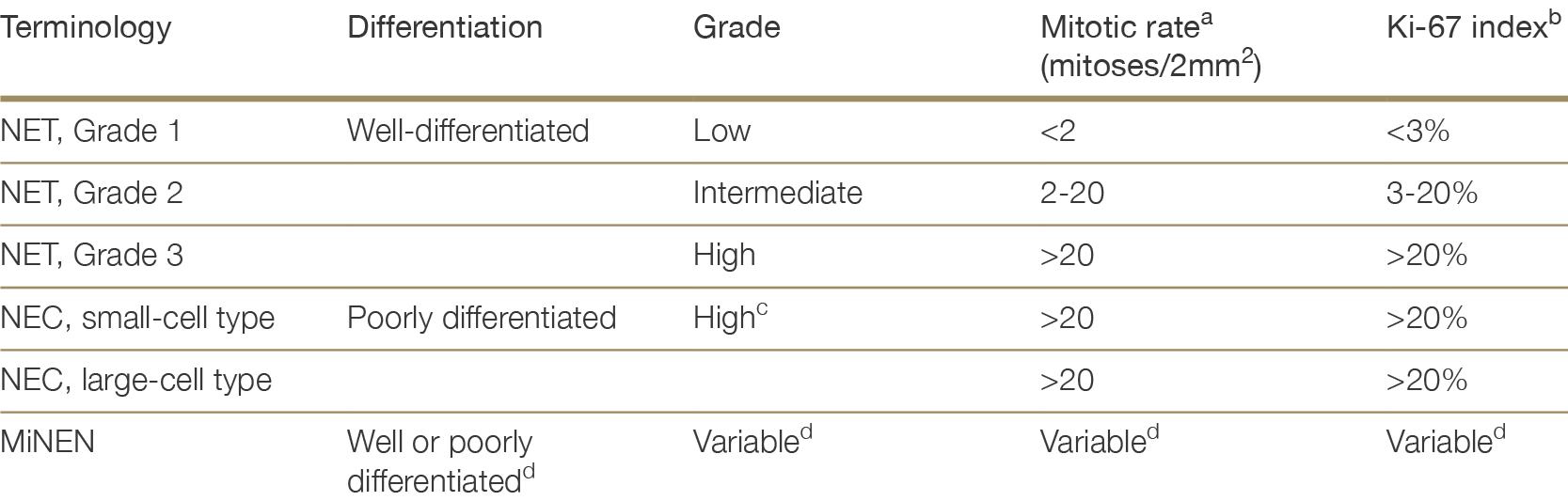Click the "3-20%" Ki-67 value
Screen dimensions: 1568x501
[1432, 193]
